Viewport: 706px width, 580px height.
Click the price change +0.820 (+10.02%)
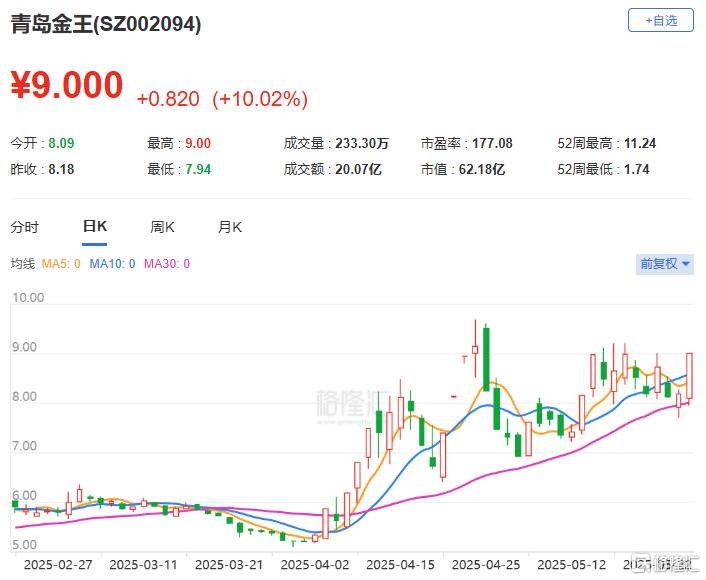222,99
